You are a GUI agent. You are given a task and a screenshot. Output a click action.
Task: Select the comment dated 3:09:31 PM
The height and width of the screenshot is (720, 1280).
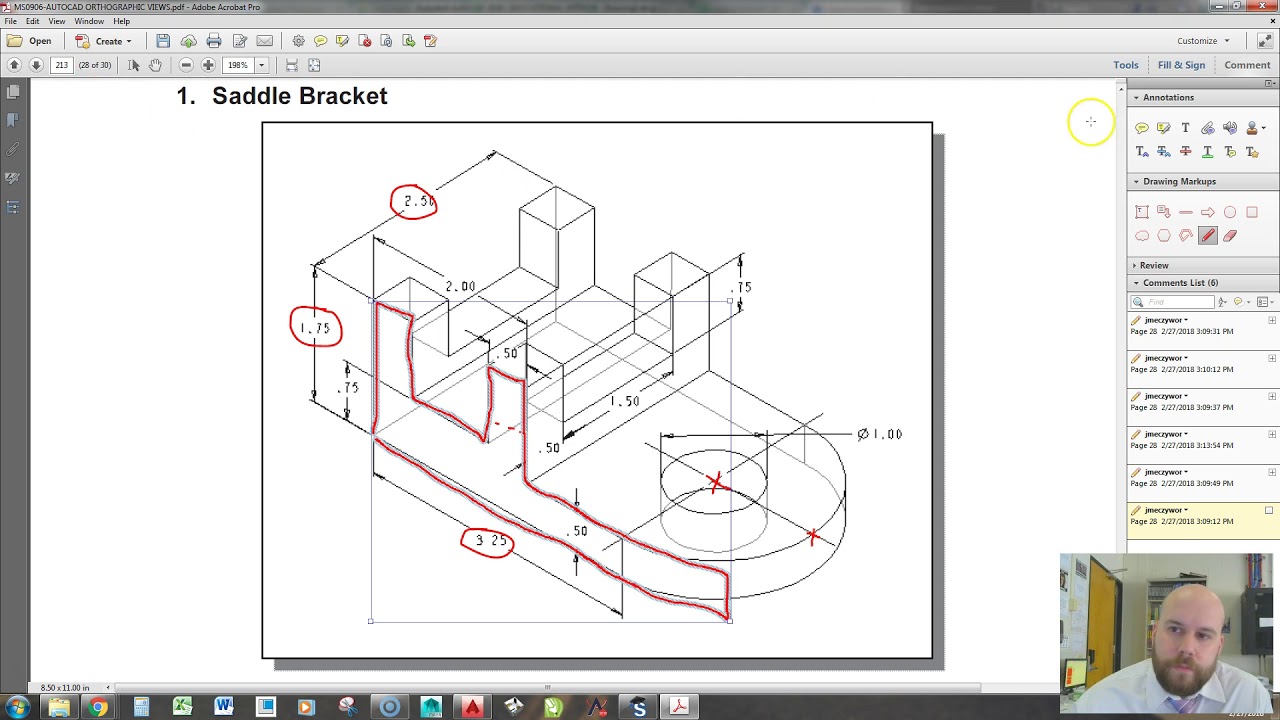[1203, 326]
